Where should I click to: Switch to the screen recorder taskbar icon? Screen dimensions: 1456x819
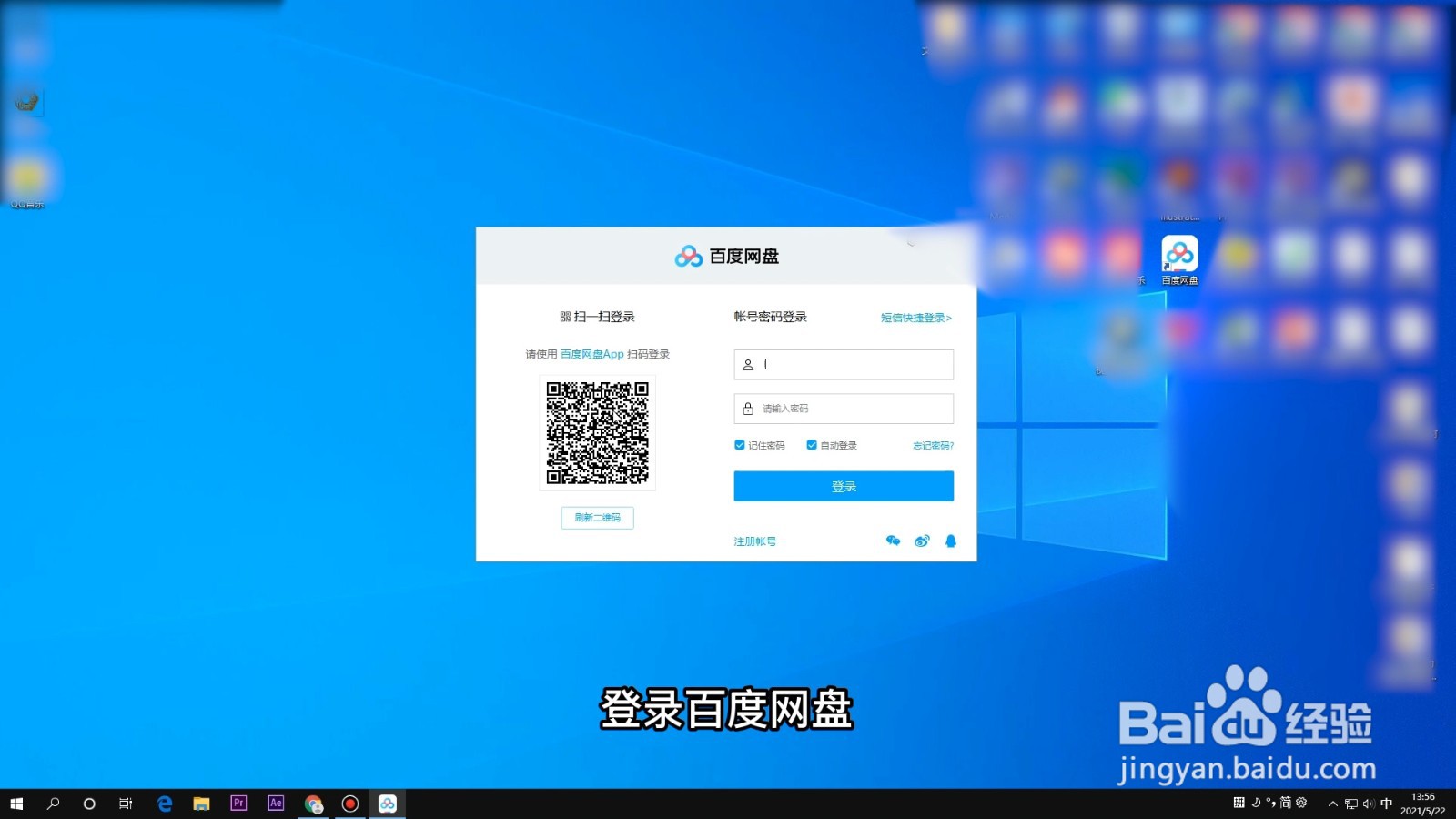click(350, 804)
